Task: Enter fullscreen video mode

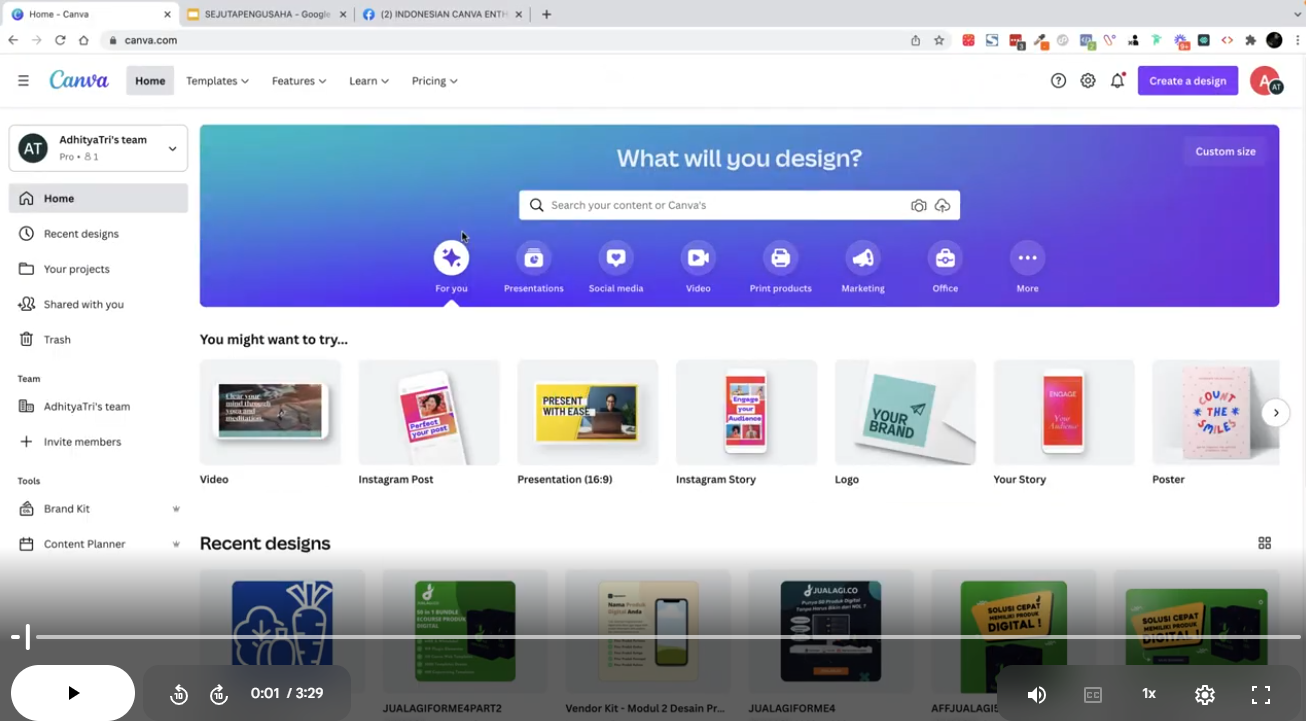Action: 1261,694
